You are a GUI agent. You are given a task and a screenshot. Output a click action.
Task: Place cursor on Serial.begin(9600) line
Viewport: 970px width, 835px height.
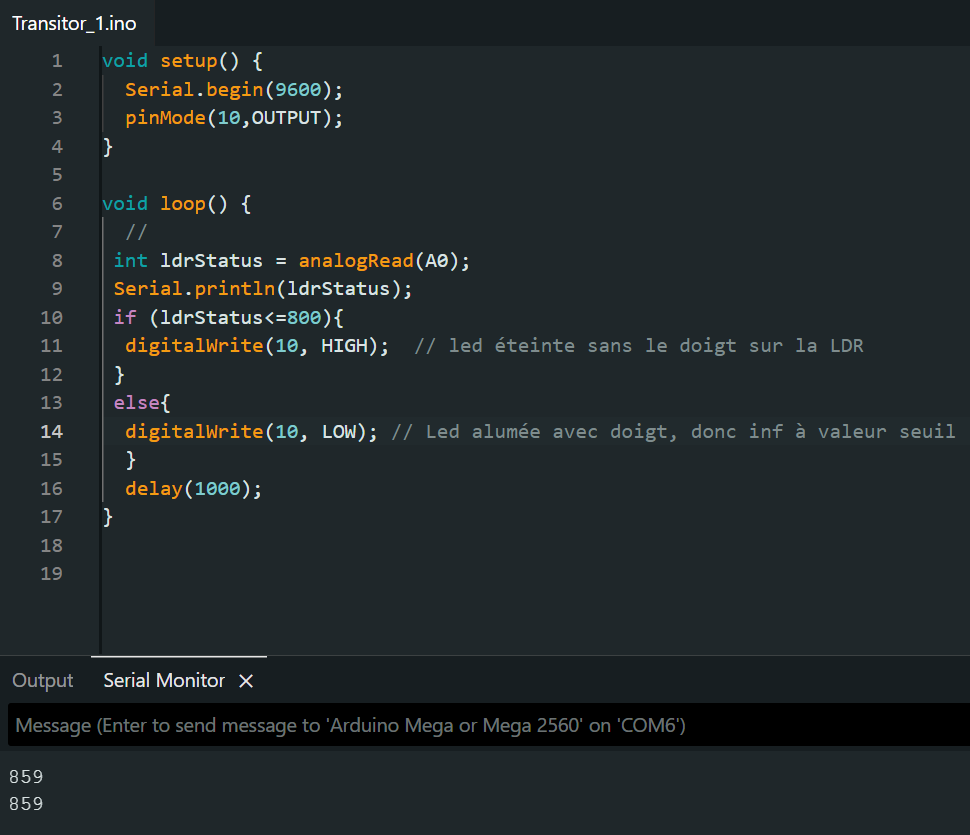[x=233, y=90]
